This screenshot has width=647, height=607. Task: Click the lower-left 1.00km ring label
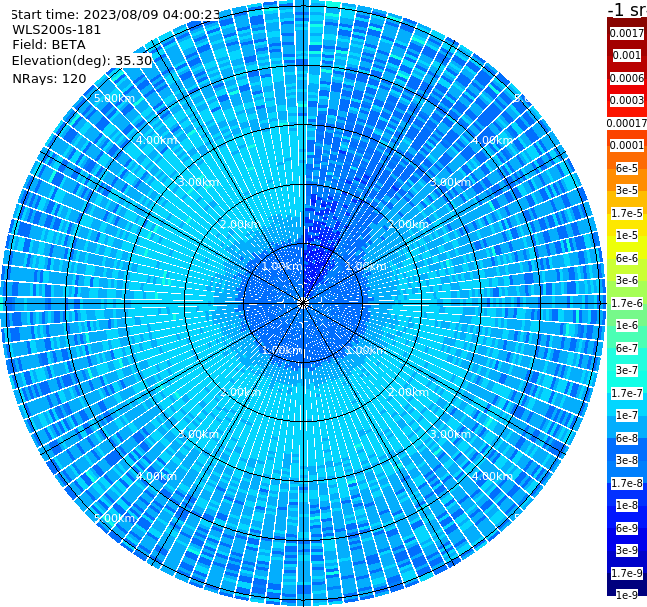[282, 350]
